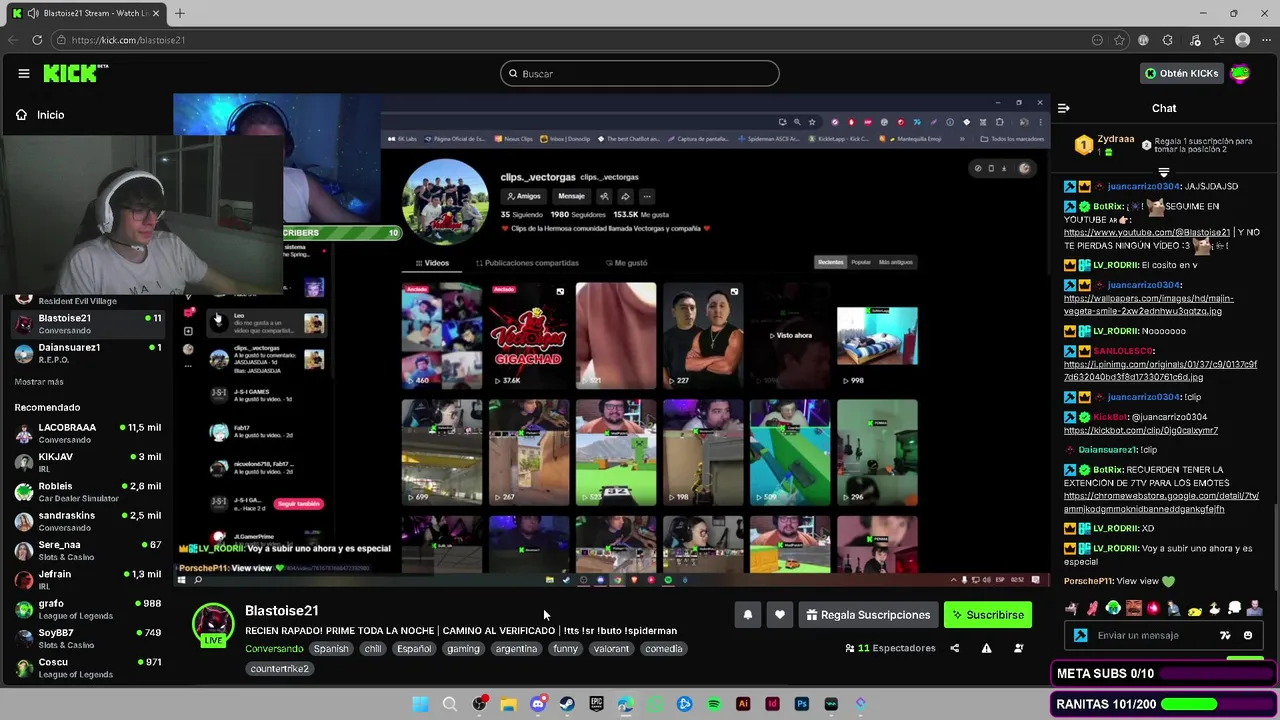Screen dimensions: 1280x720
Task: Click the KICK logo
Action: point(75,73)
